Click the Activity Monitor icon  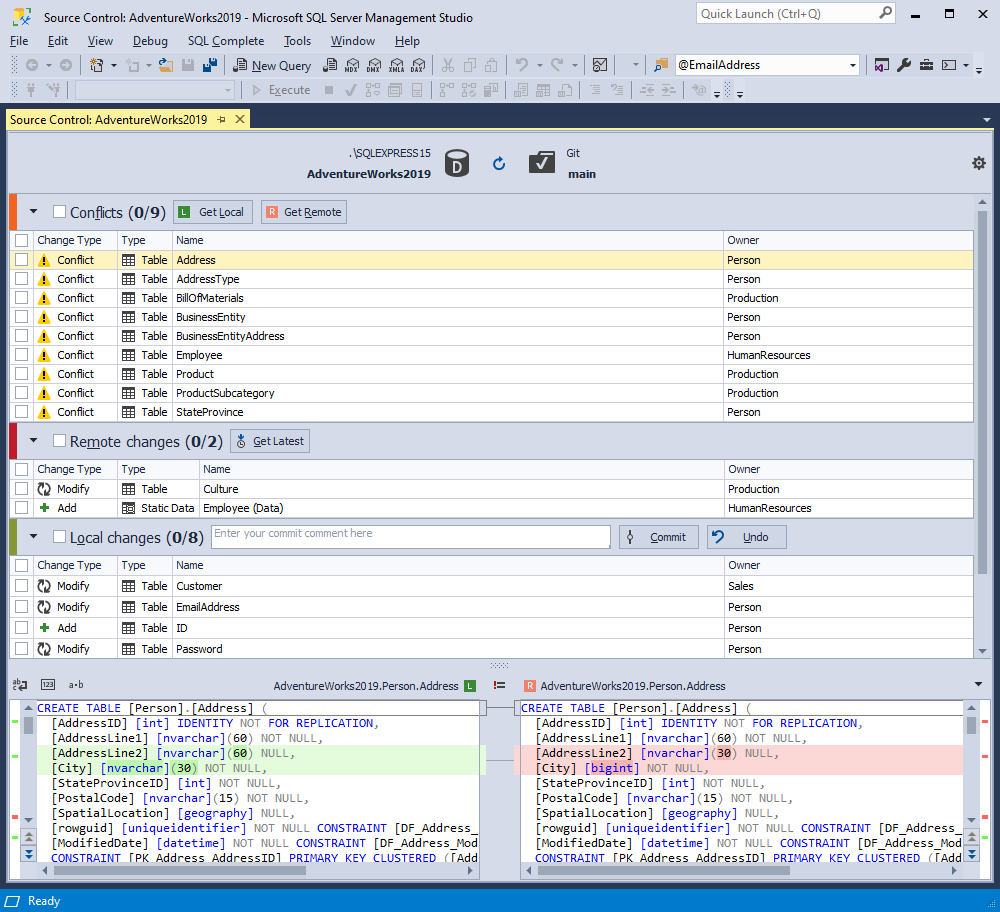pyautogui.click(x=599, y=65)
